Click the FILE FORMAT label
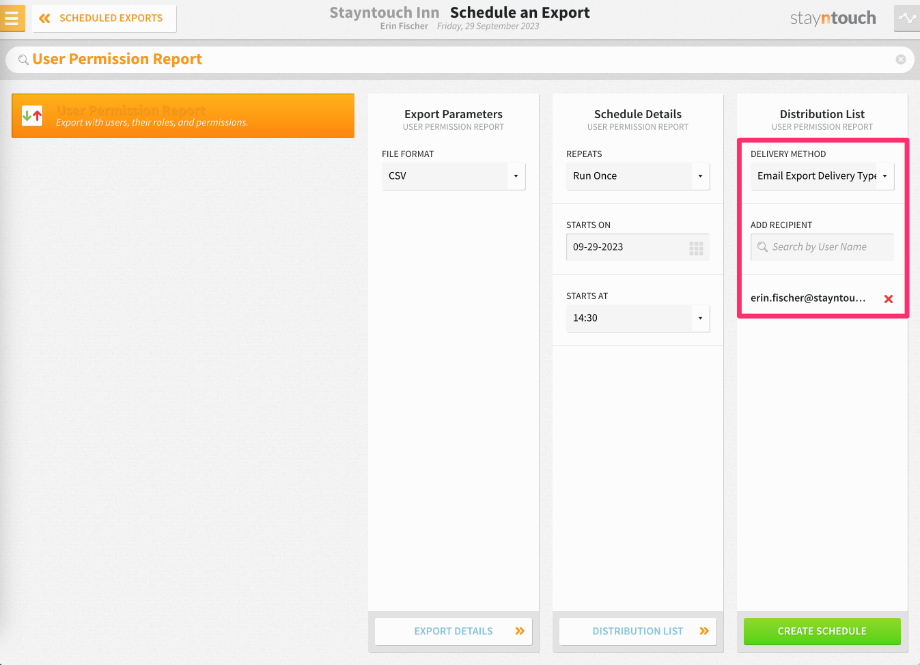The height and width of the screenshot is (665, 920). (x=408, y=154)
